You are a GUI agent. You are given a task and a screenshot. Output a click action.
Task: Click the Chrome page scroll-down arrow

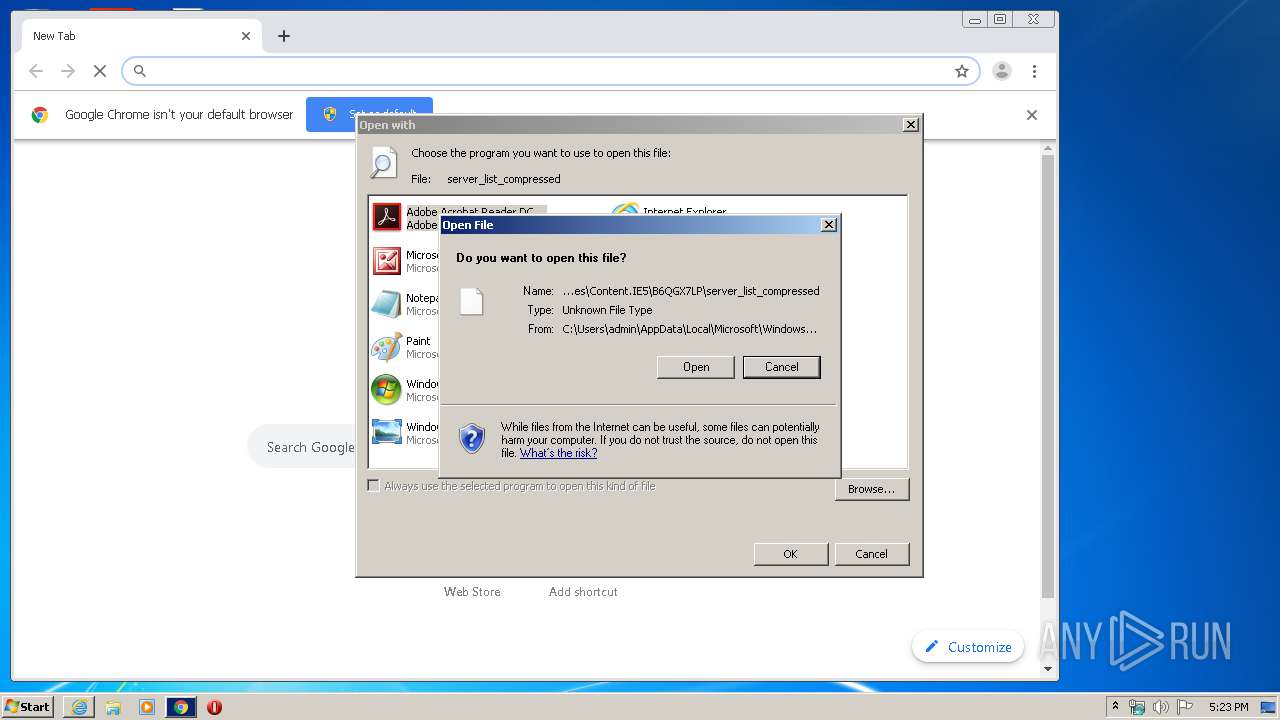1048,669
